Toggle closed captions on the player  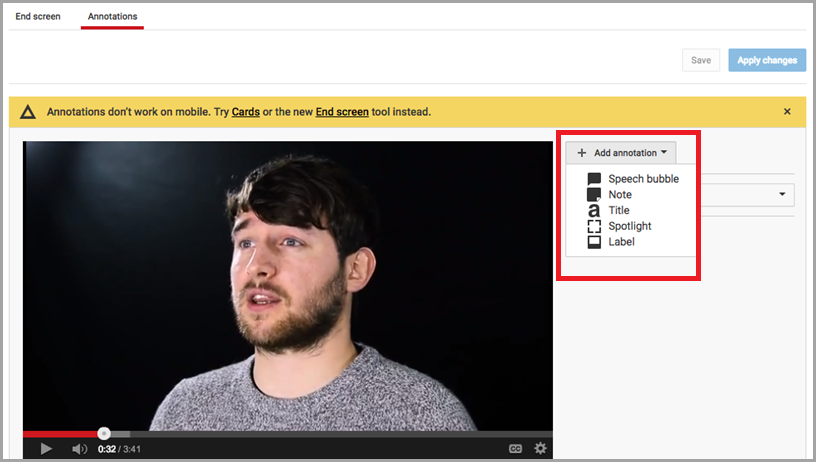point(515,449)
